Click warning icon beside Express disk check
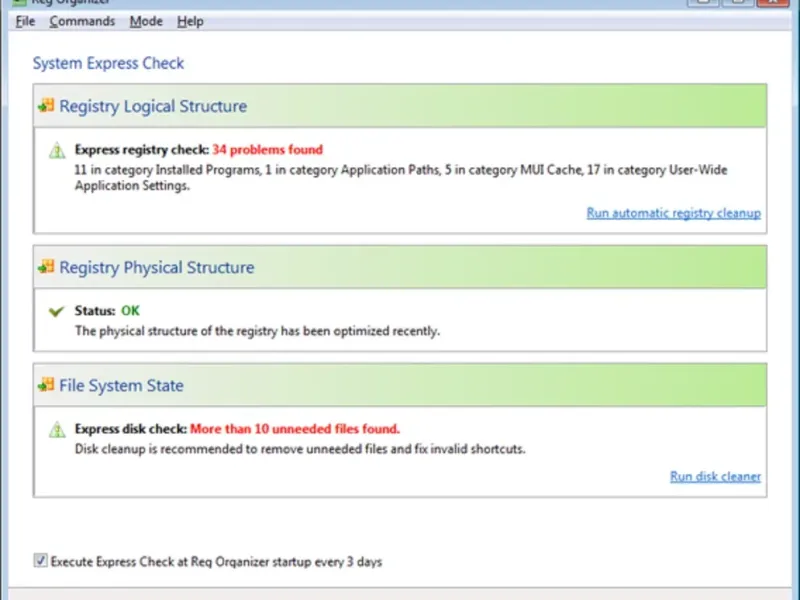The width and height of the screenshot is (800, 600). pyautogui.click(x=57, y=430)
